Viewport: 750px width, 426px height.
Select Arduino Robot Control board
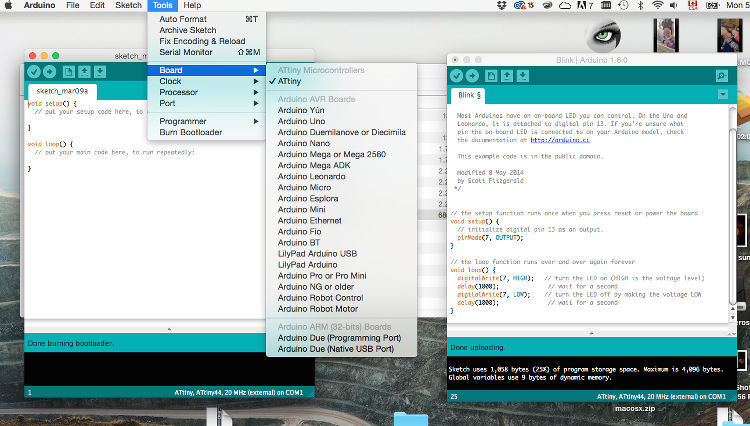coord(342,298)
